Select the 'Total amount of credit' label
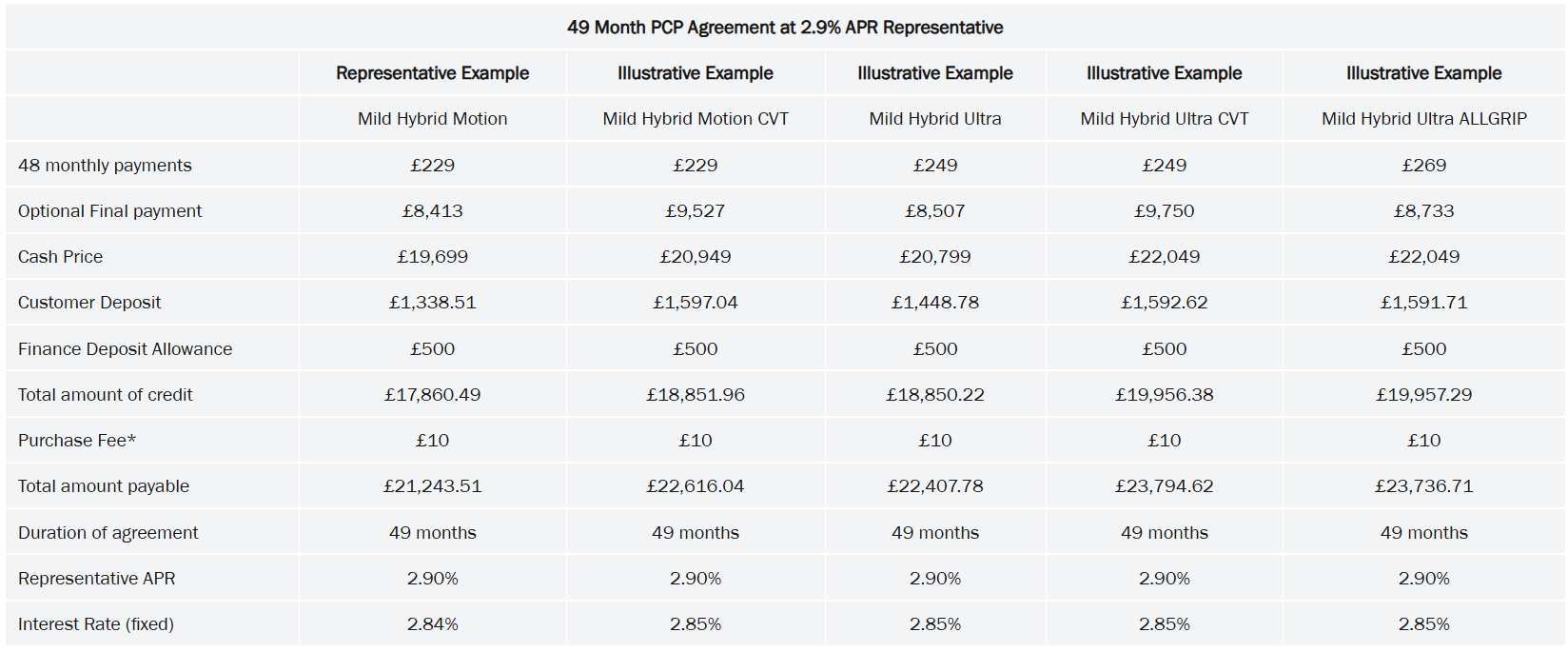 (x=105, y=395)
